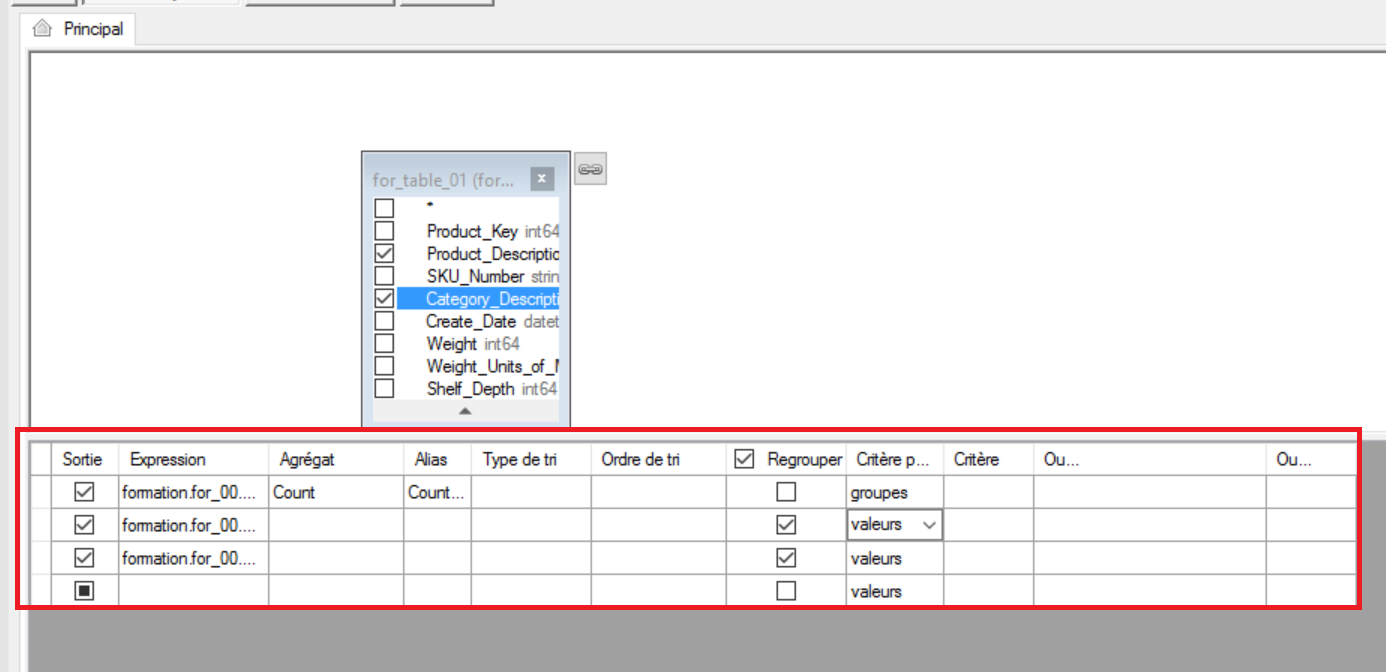Click the empty Alias cell in row two
This screenshot has width=1386, height=672.
[x=435, y=524]
